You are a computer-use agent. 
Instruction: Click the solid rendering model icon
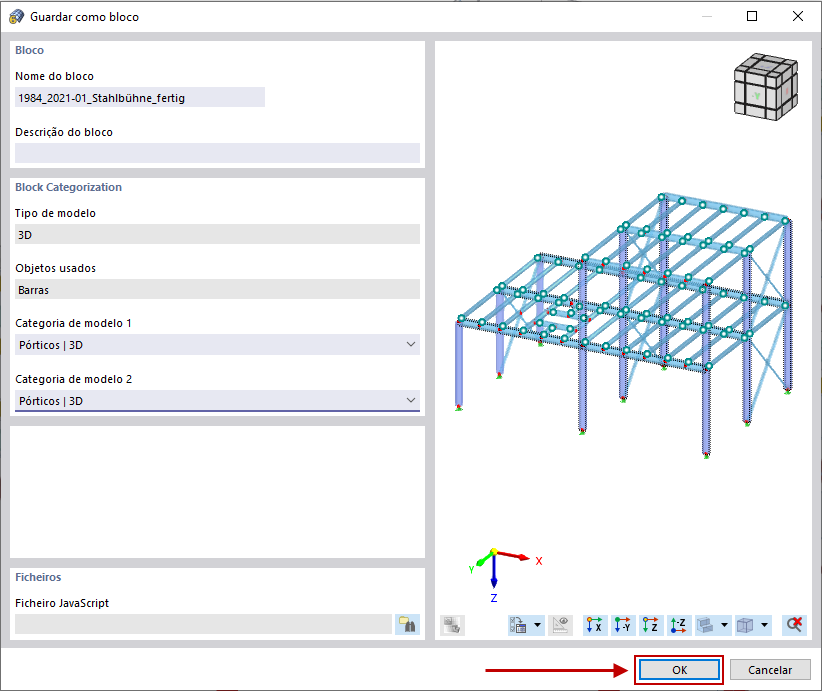coord(706,625)
